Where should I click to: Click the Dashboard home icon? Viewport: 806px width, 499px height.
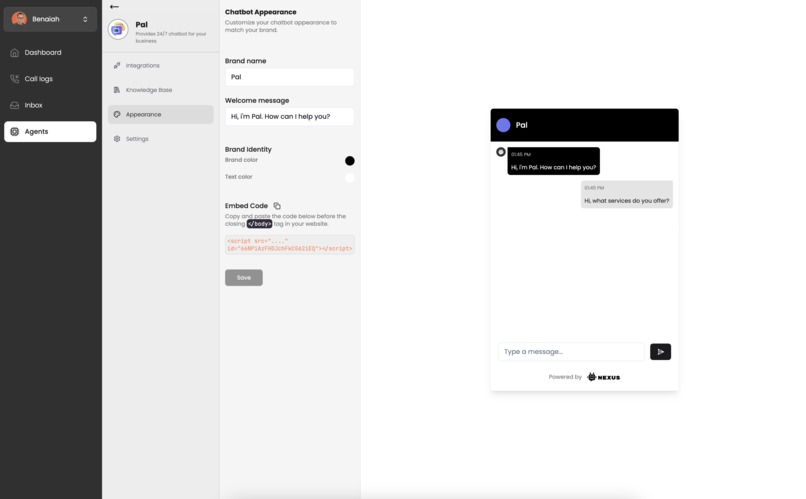point(14,52)
